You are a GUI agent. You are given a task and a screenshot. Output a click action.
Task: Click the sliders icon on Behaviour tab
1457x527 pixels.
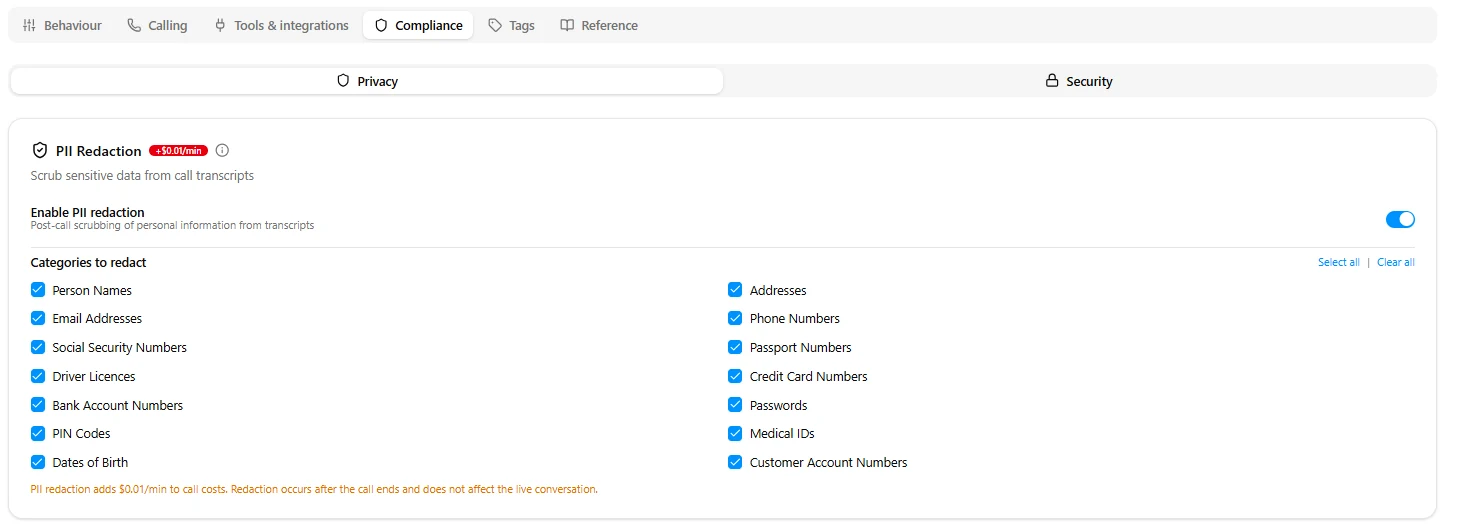click(x=29, y=26)
